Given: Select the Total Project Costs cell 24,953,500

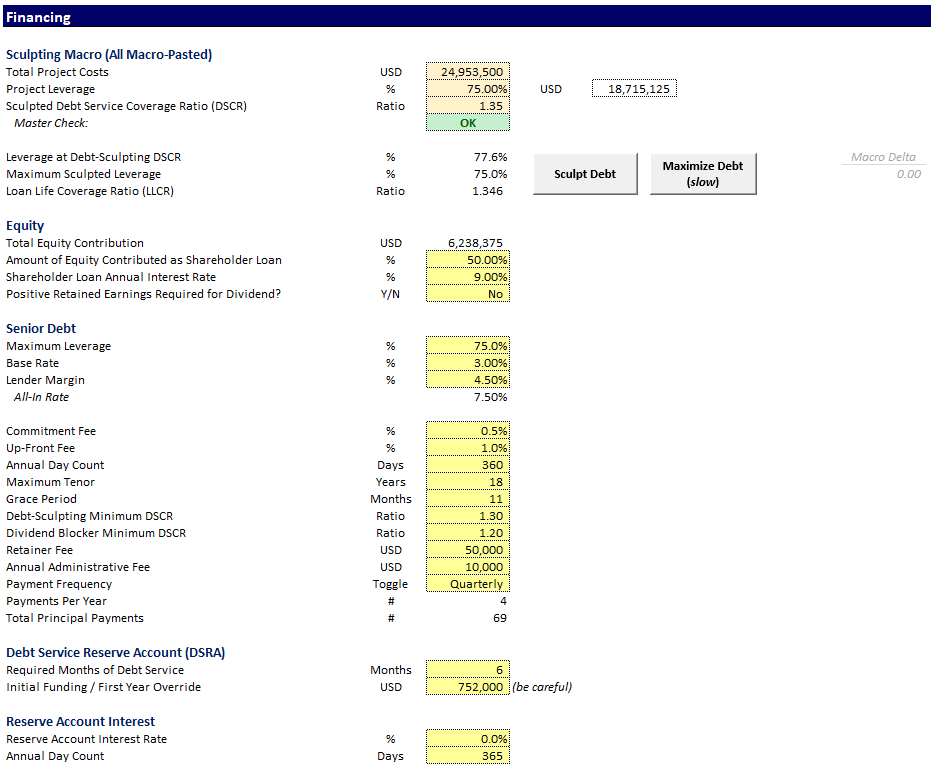Looking at the screenshot, I should (468, 72).
